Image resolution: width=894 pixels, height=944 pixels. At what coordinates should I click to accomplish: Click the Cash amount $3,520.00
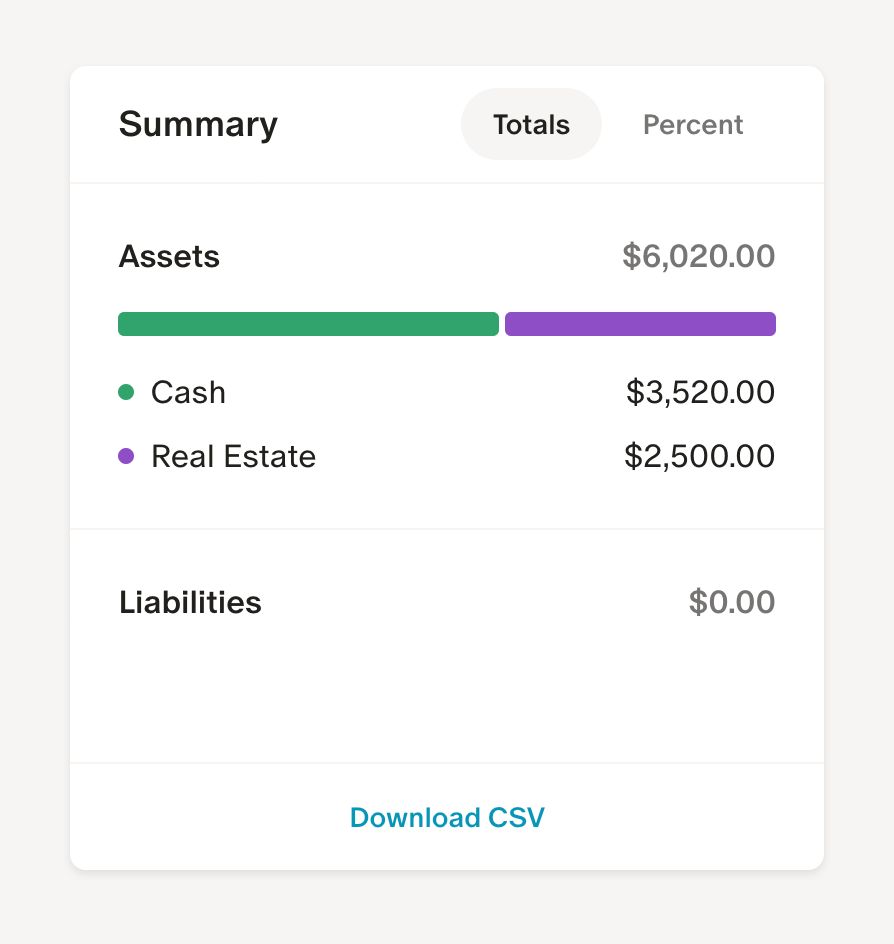tap(700, 392)
